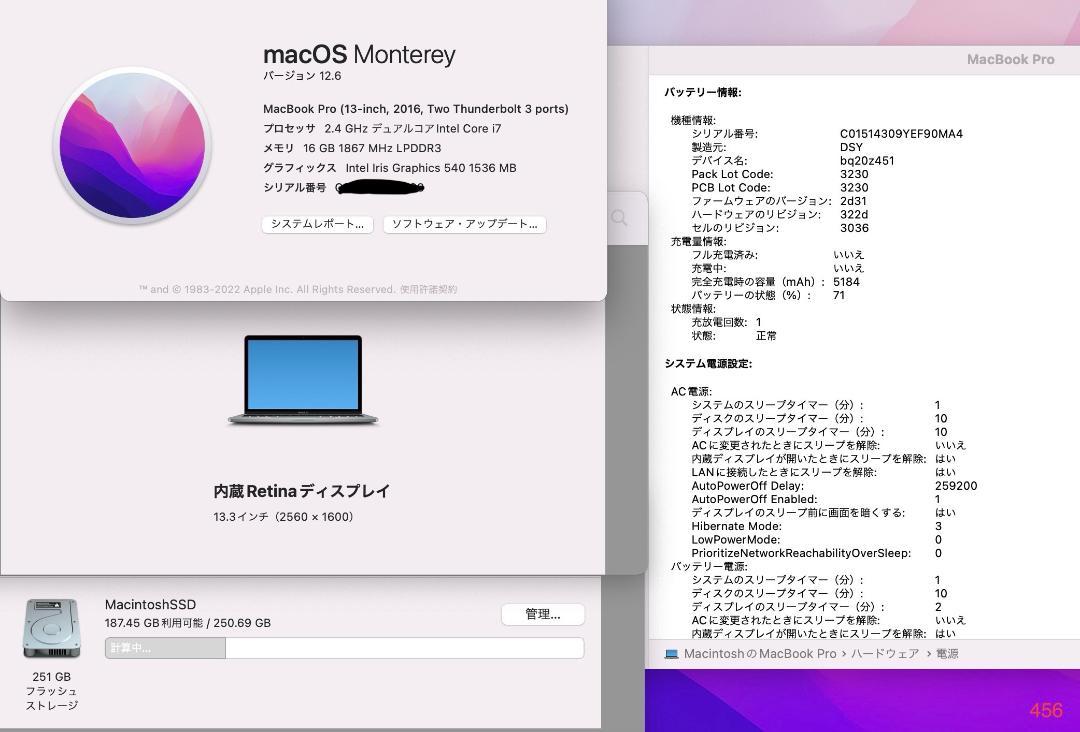Click the MacBook laptop display image
The height and width of the screenshot is (732, 1080).
(x=303, y=380)
